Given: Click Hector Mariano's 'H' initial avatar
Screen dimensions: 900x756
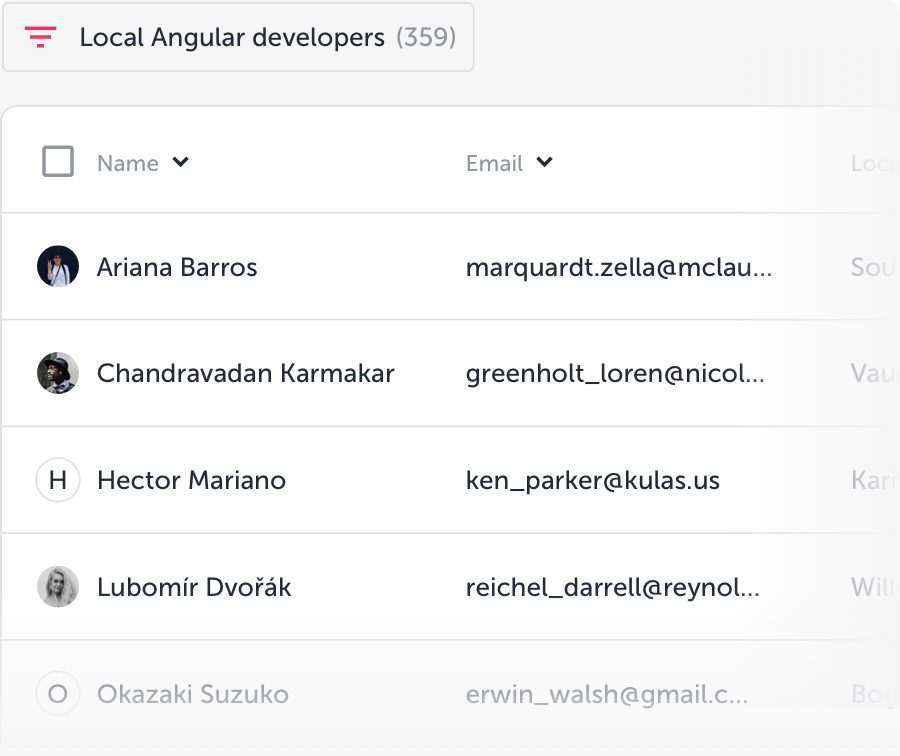Looking at the screenshot, I should tap(58, 480).
